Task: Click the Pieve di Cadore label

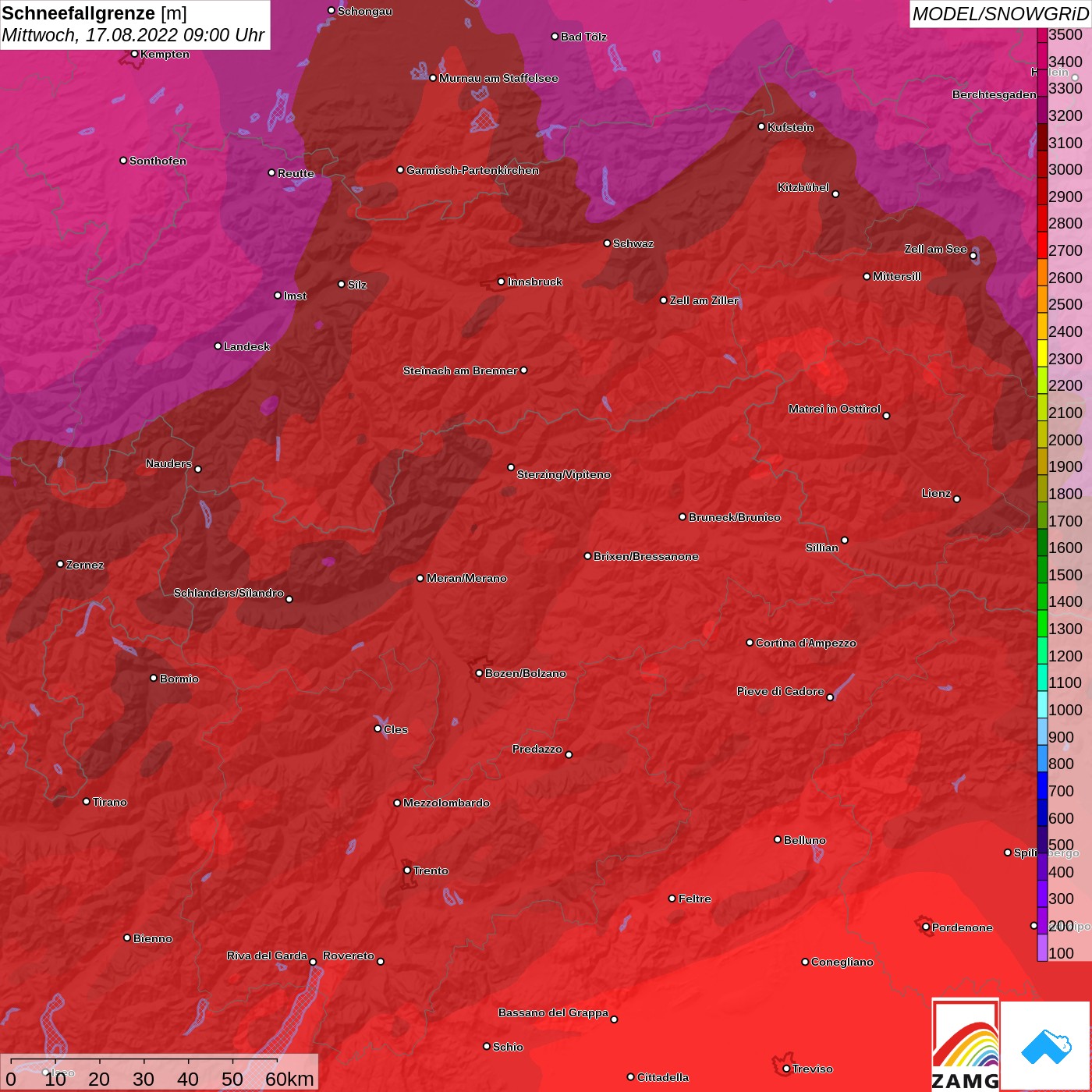Action: 781,691
